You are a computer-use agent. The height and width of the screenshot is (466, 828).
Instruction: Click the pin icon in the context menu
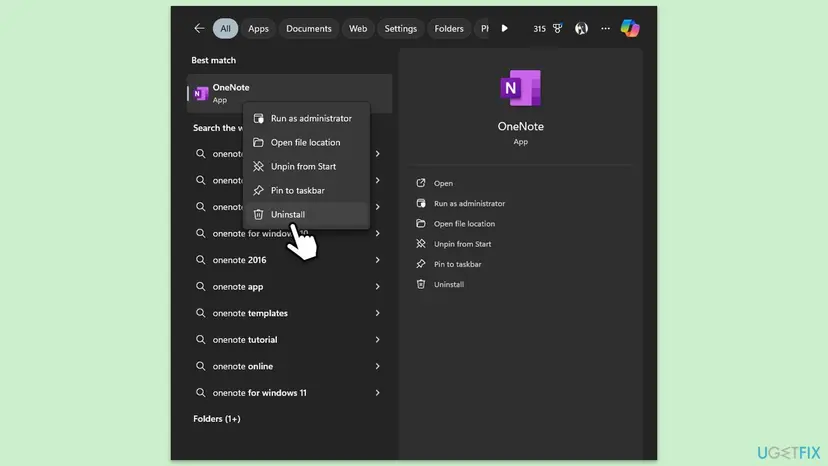click(258, 191)
